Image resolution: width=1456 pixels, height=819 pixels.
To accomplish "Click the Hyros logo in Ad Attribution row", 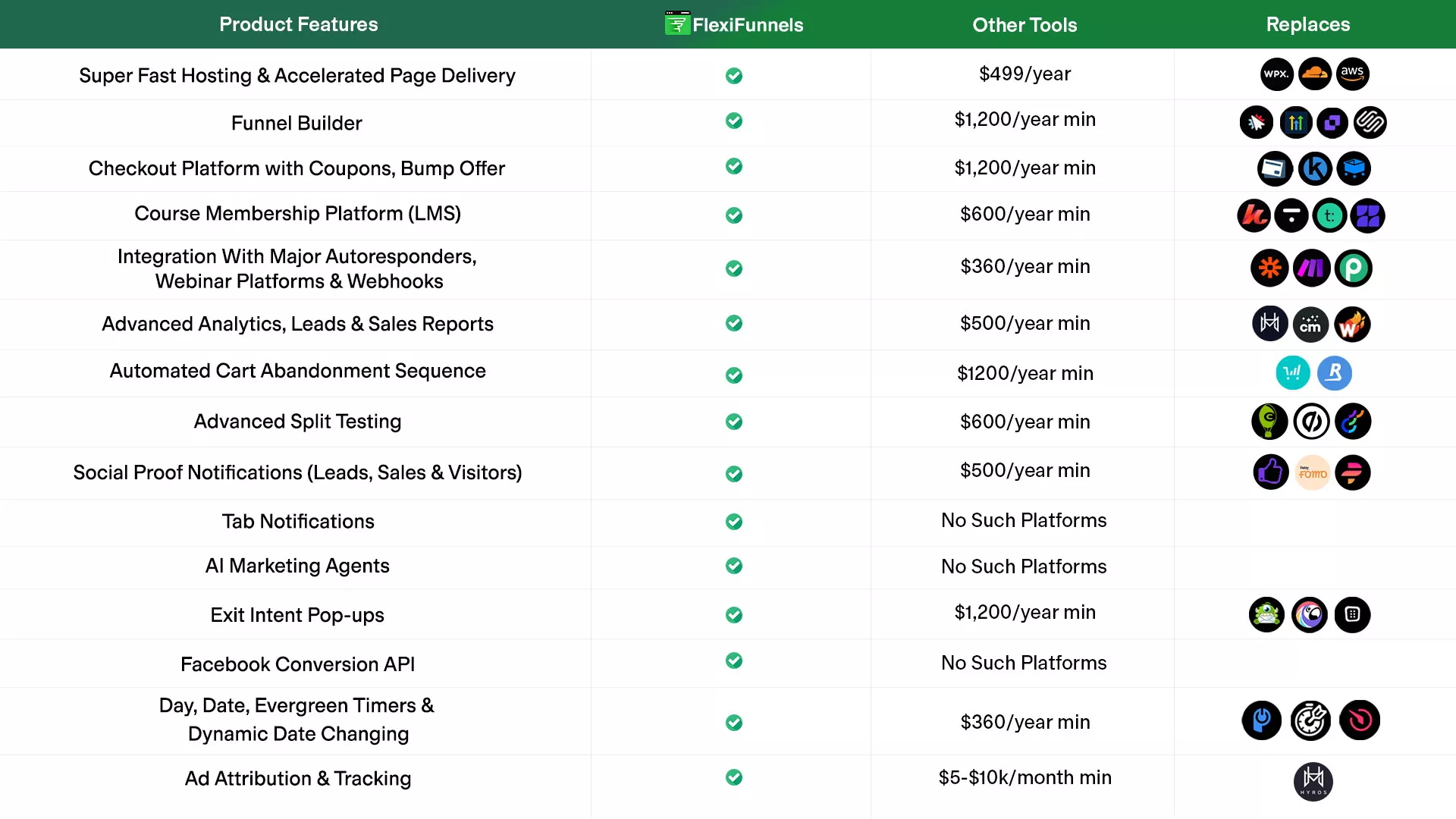I will pyautogui.click(x=1313, y=781).
